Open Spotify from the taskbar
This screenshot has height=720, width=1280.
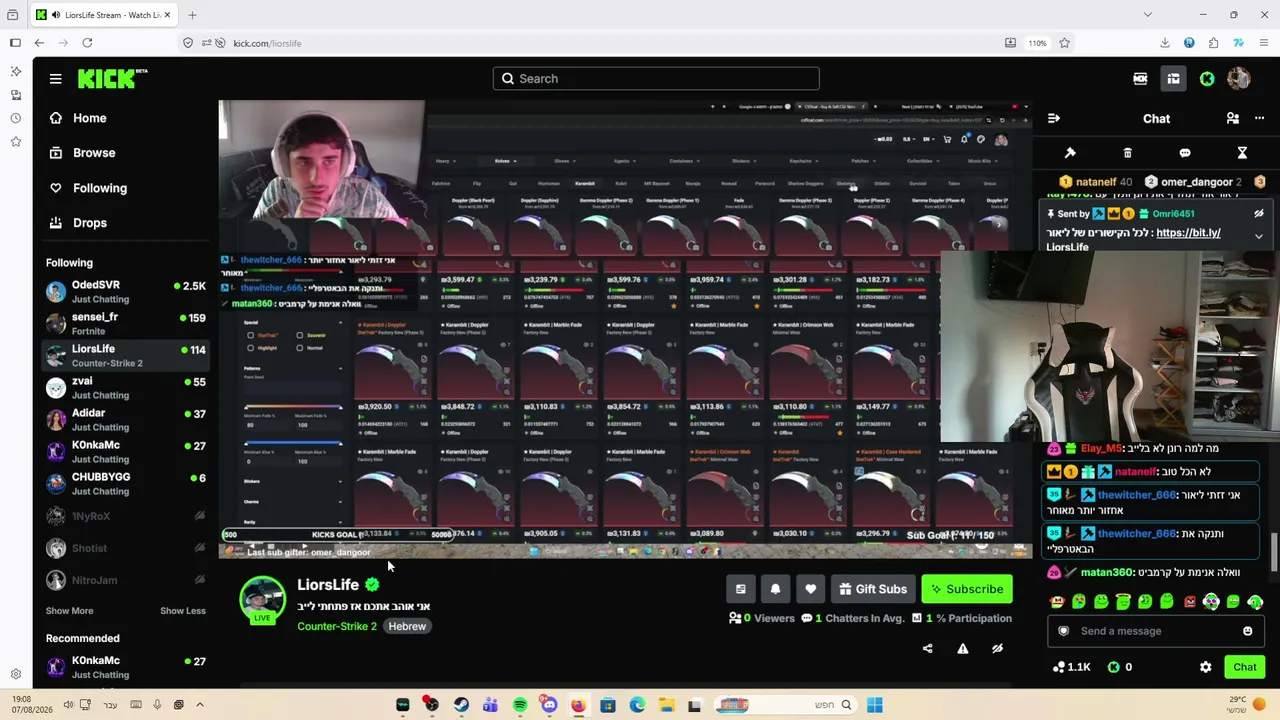tap(520, 705)
